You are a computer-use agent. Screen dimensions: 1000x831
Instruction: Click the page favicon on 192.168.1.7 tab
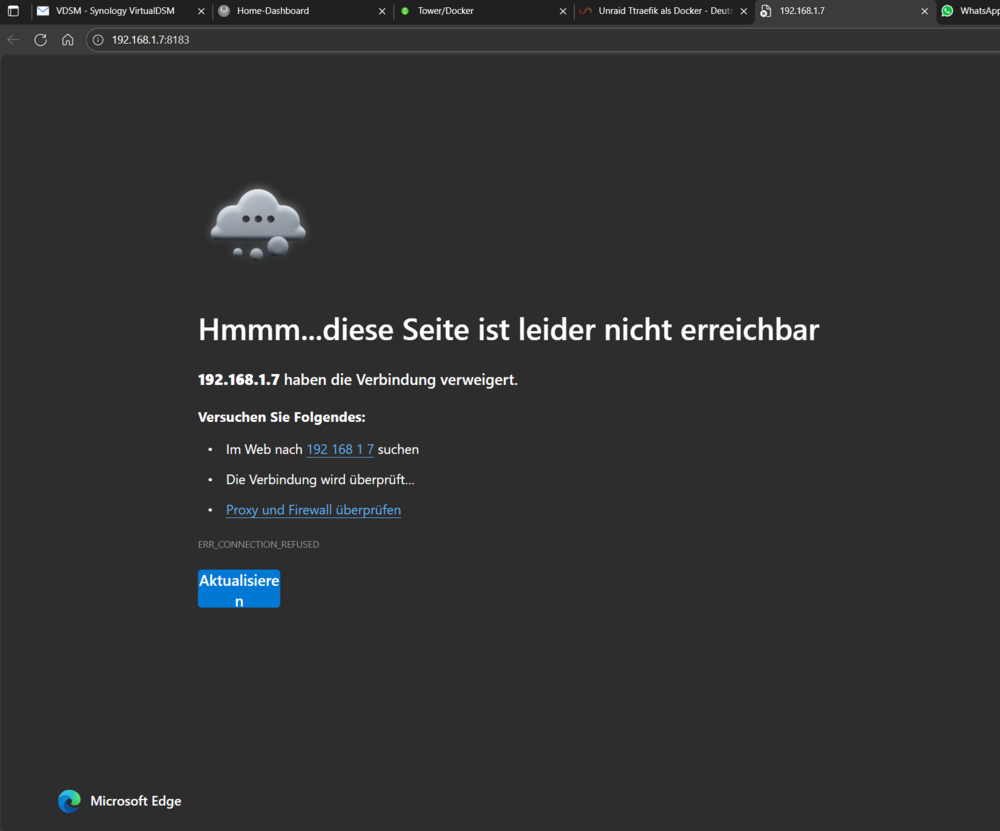click(766, 11)
